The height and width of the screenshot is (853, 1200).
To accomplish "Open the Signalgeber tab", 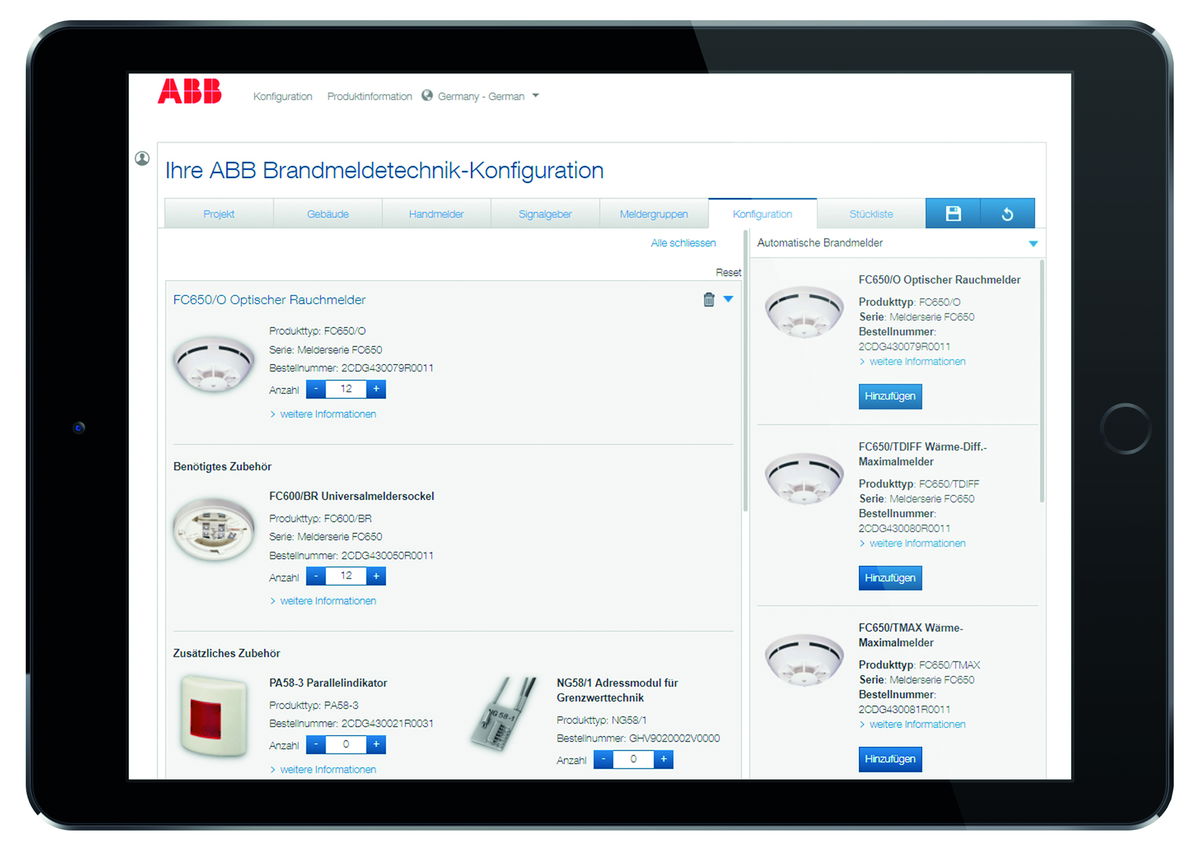I will point(545,214).
